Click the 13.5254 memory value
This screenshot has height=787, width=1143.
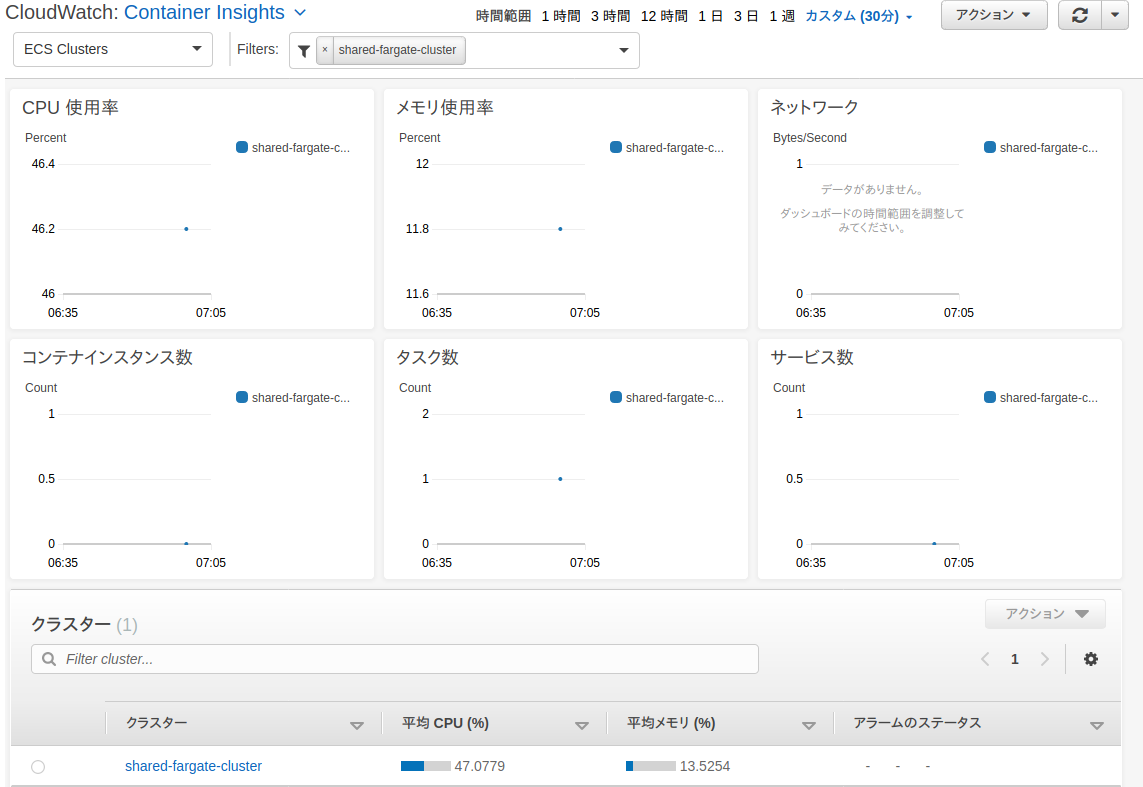tap(705, 766)
